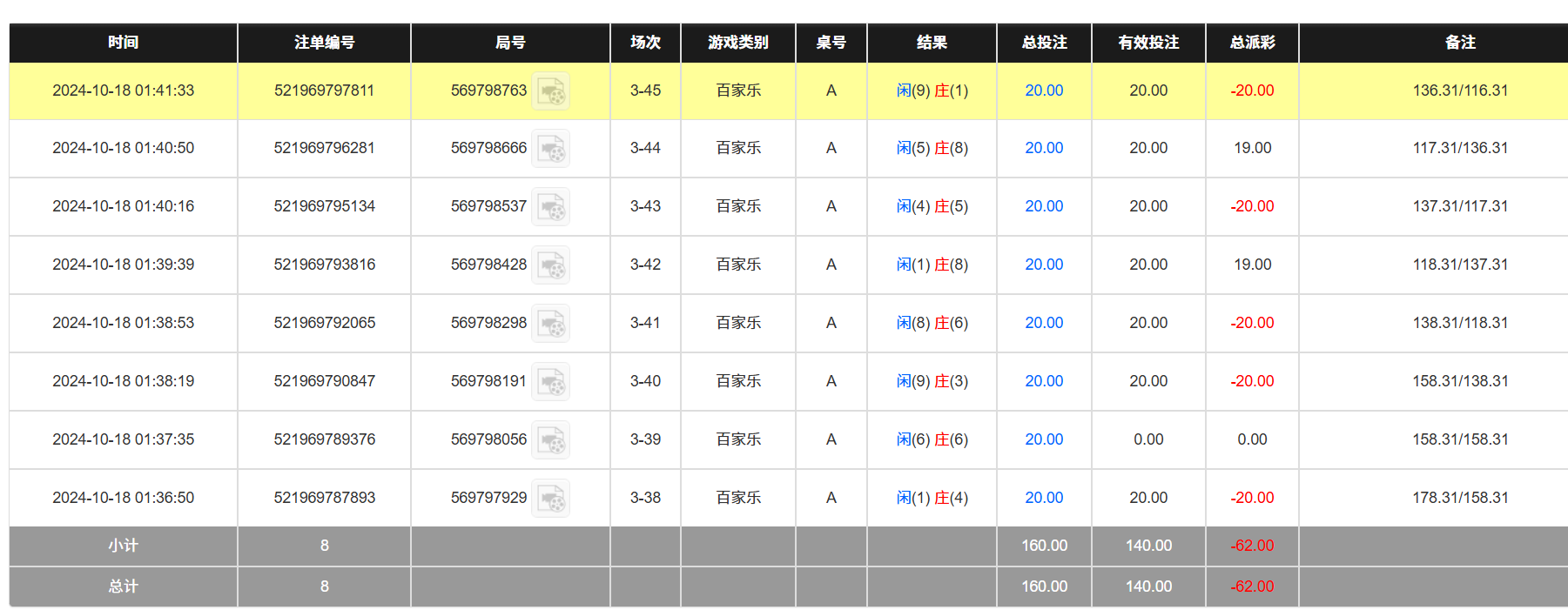Open video replay icon for round 569798056
This screenshot has height=610, width=1568.
tap(550, 440)
